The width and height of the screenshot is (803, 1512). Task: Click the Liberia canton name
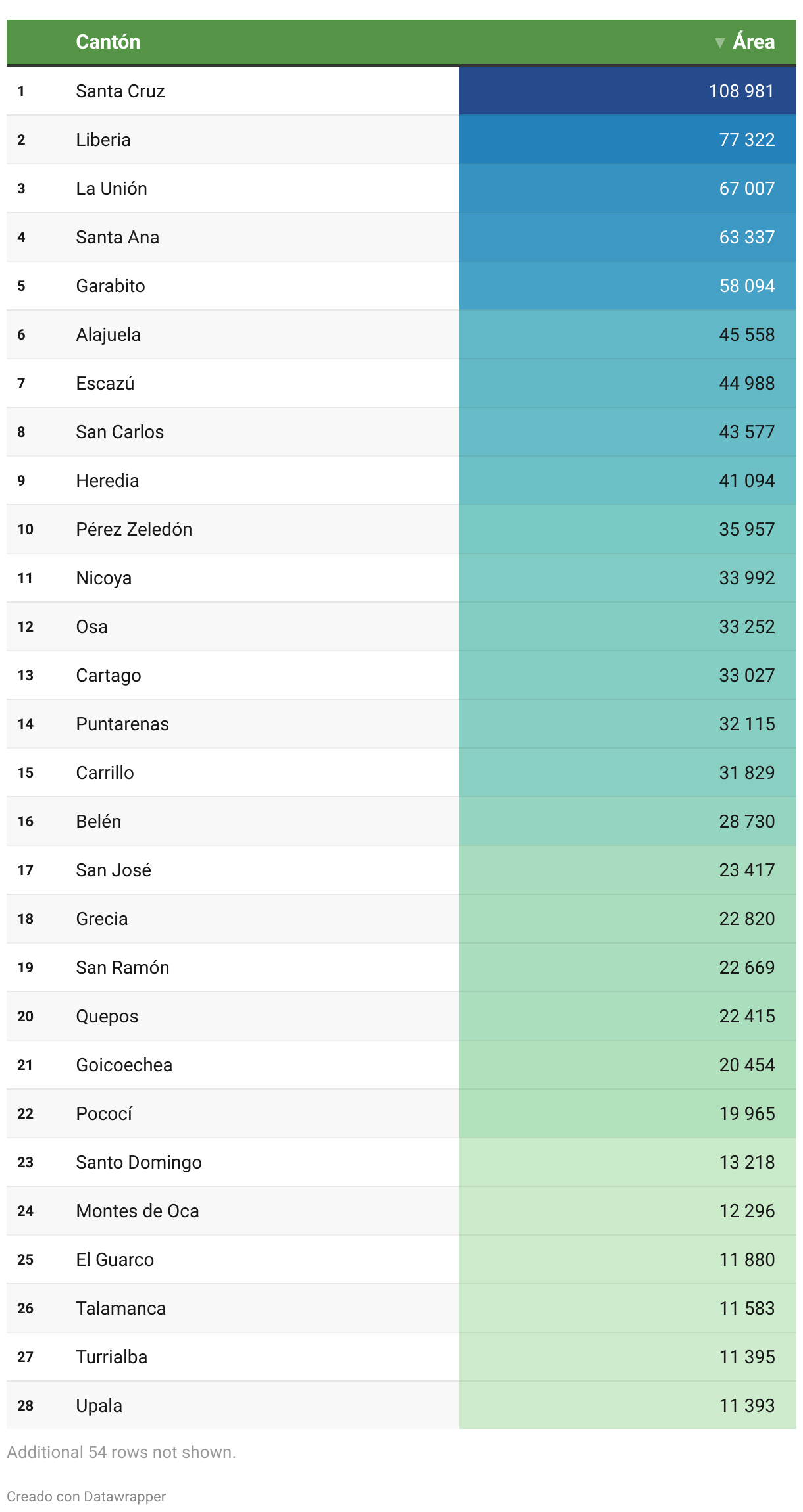coord(103,140)
